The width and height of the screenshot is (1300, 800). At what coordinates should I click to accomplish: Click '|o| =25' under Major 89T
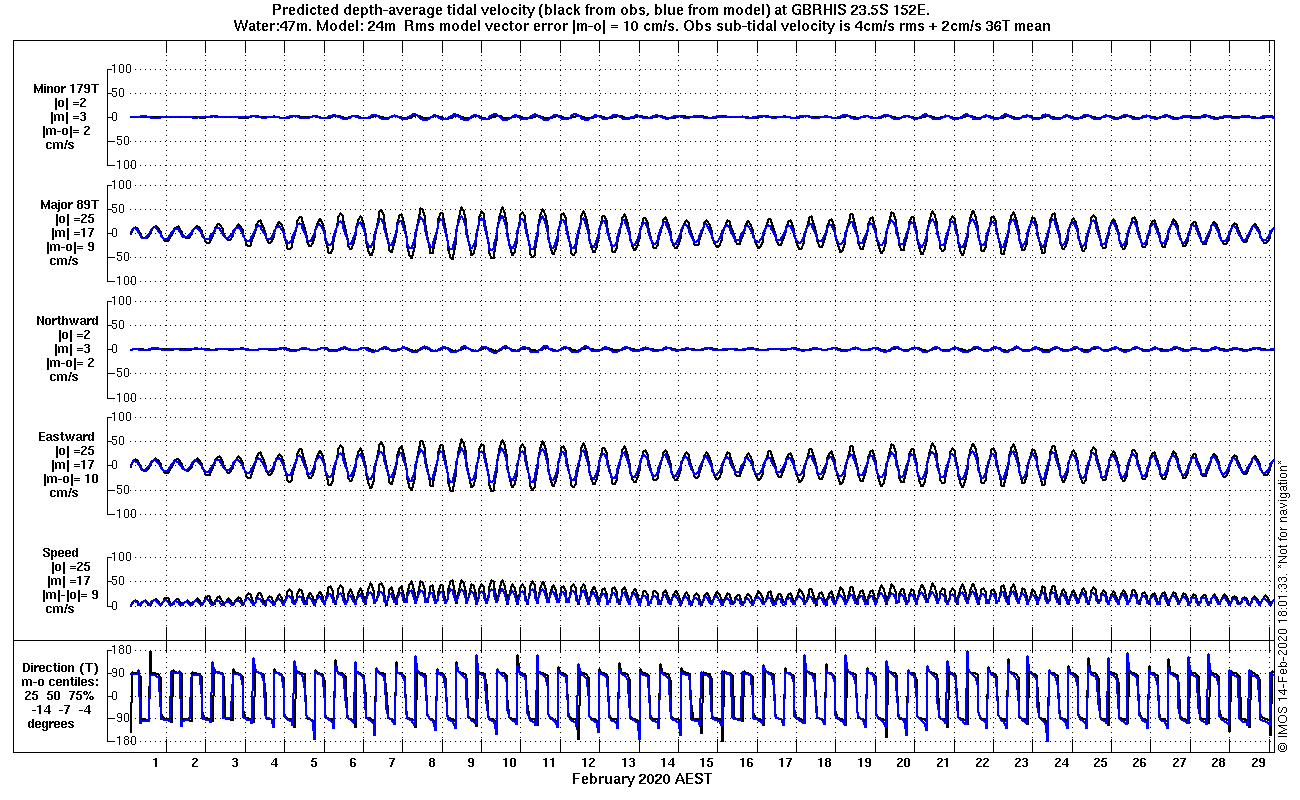(x=74, y=219)
